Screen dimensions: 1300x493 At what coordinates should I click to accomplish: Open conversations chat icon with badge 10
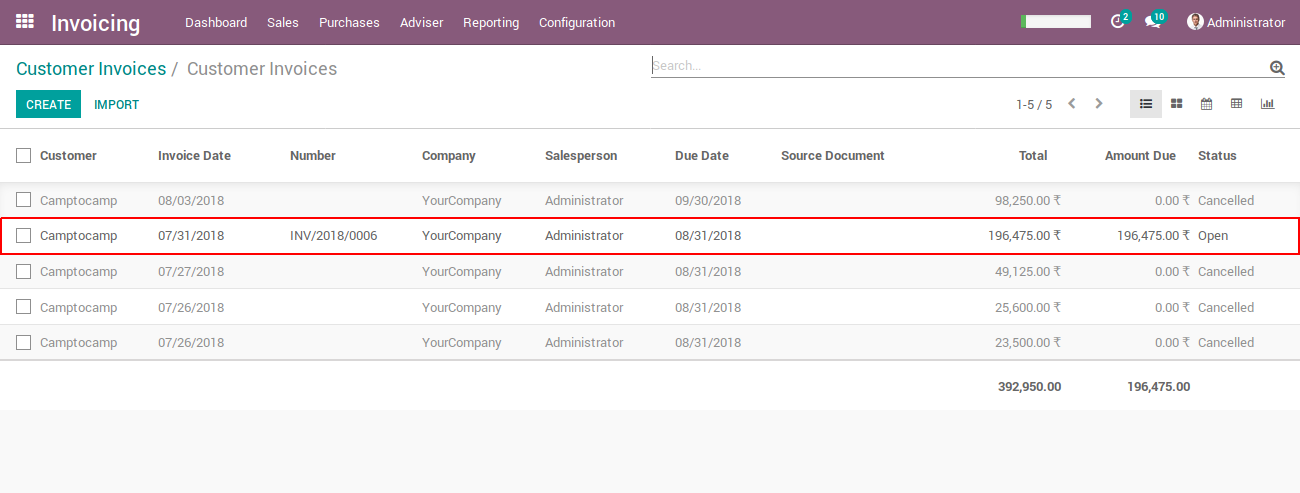[x=1153, y=22]
